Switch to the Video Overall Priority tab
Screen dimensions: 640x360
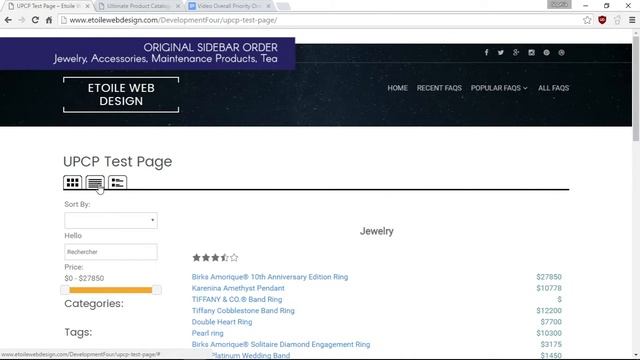pyautogui.click(x=229, y=6)
